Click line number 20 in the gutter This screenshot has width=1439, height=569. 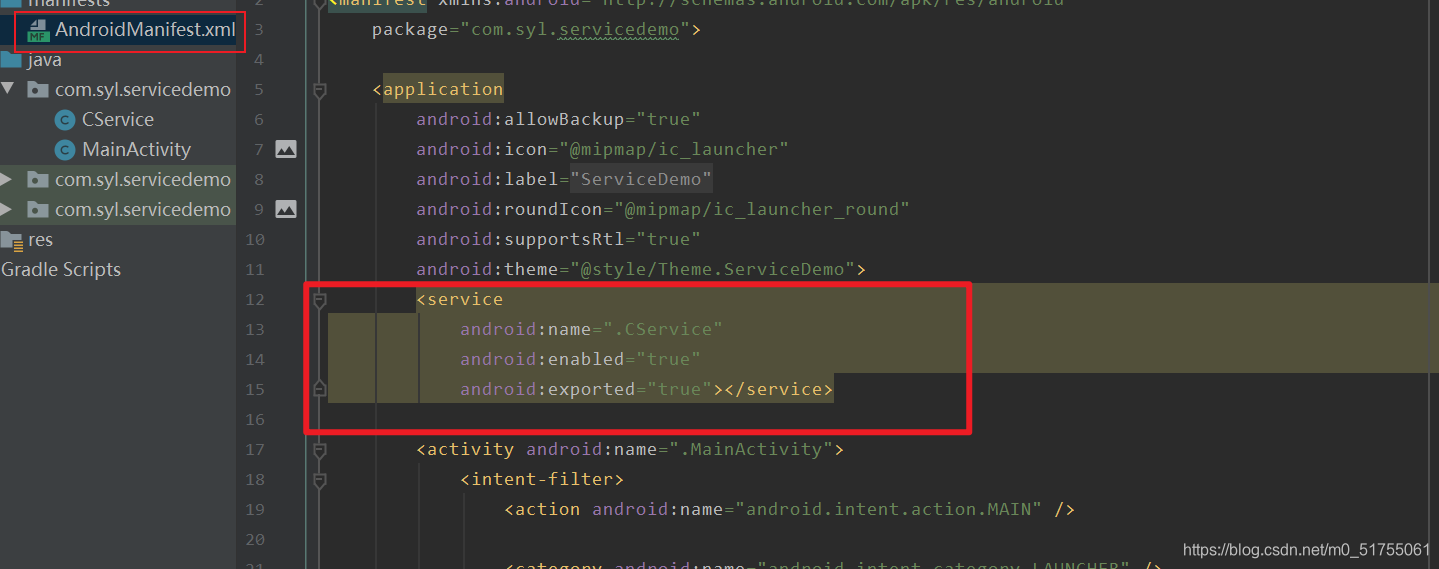[254, 539]
